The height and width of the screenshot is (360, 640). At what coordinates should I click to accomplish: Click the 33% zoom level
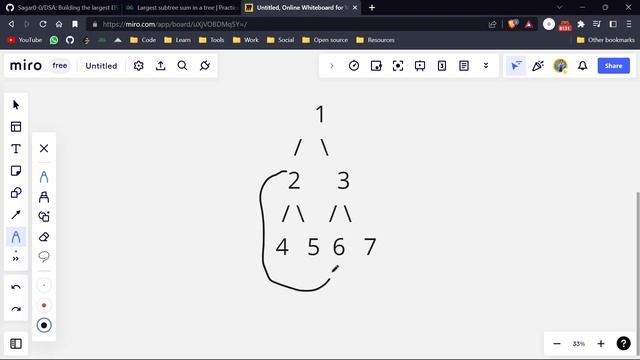(579, 344)
